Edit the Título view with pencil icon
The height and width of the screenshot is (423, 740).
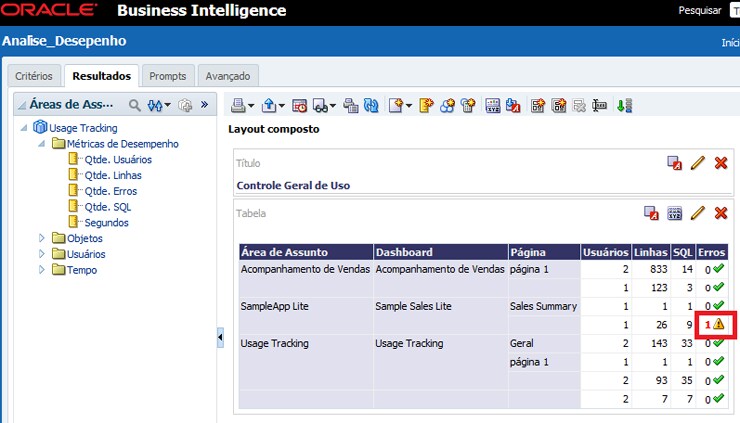[698, 163]
